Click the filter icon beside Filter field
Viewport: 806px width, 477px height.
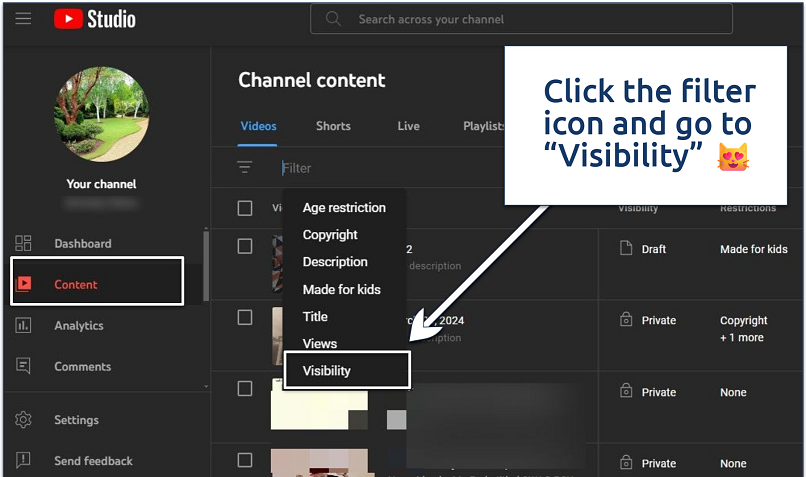pos(245,168)
